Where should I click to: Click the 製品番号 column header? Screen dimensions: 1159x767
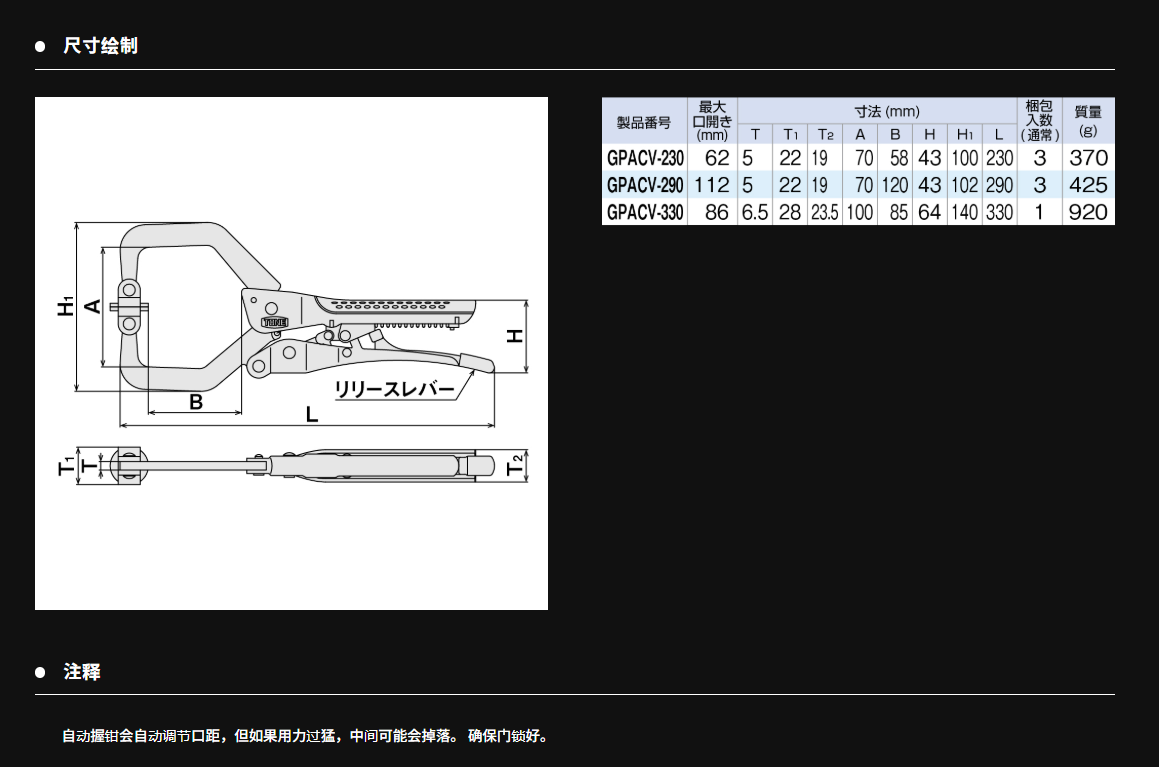[644, 122]
